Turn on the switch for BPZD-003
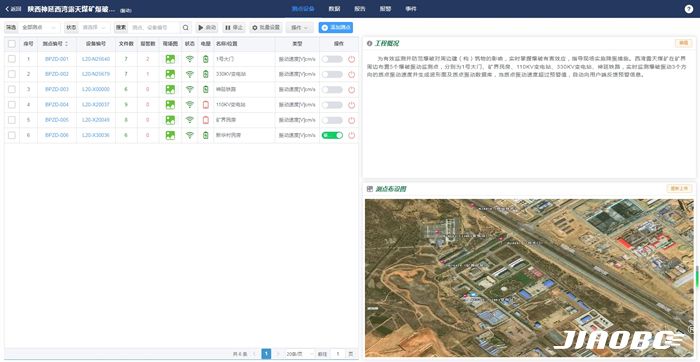700x362 pixels. pyautogui.click(x=332, y=89)
